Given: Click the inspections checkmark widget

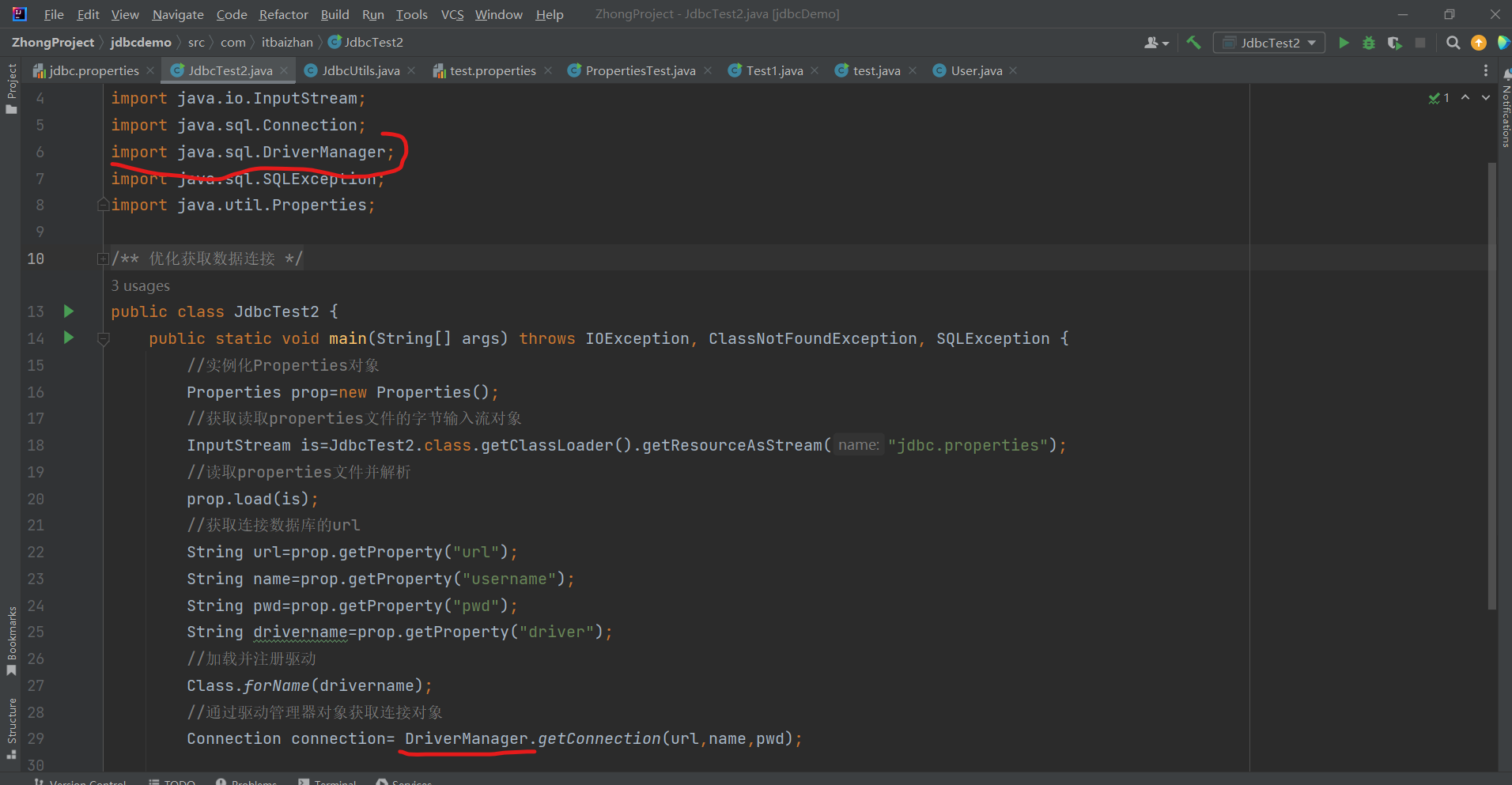Looking at the screenshot, I should pos(1438,98).
